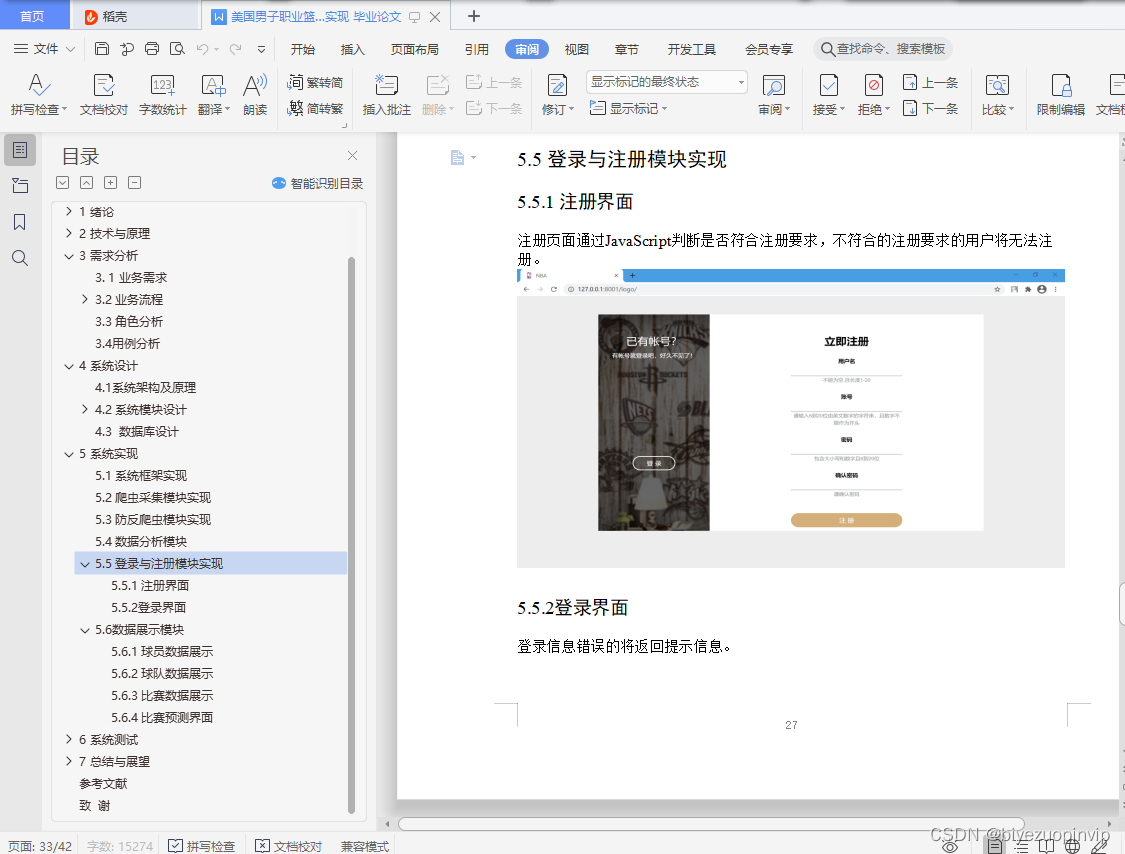
Task: Open track changes (修订)
Action: [x=557, y=94]
